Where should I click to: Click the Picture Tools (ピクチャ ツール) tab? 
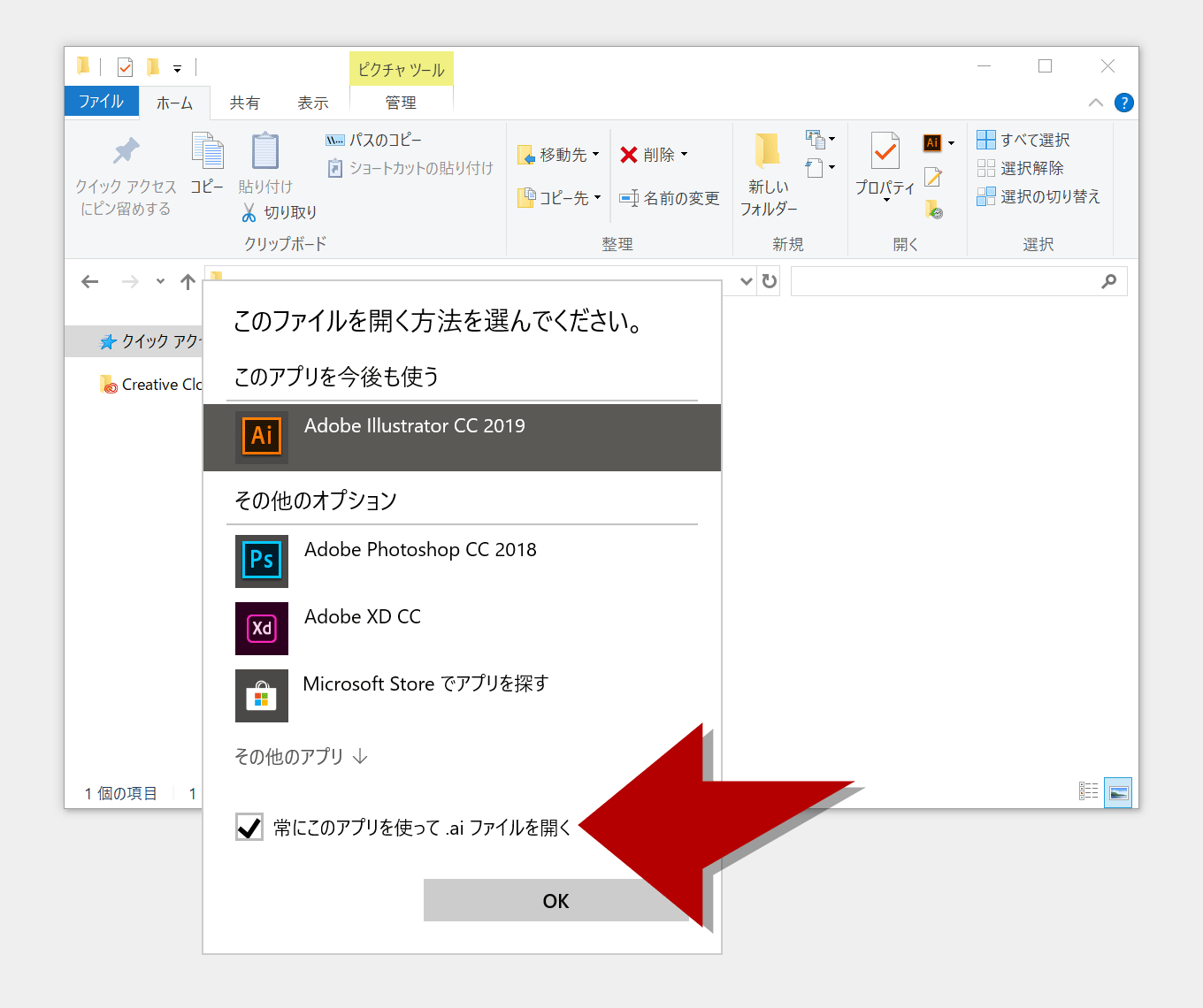402,69
